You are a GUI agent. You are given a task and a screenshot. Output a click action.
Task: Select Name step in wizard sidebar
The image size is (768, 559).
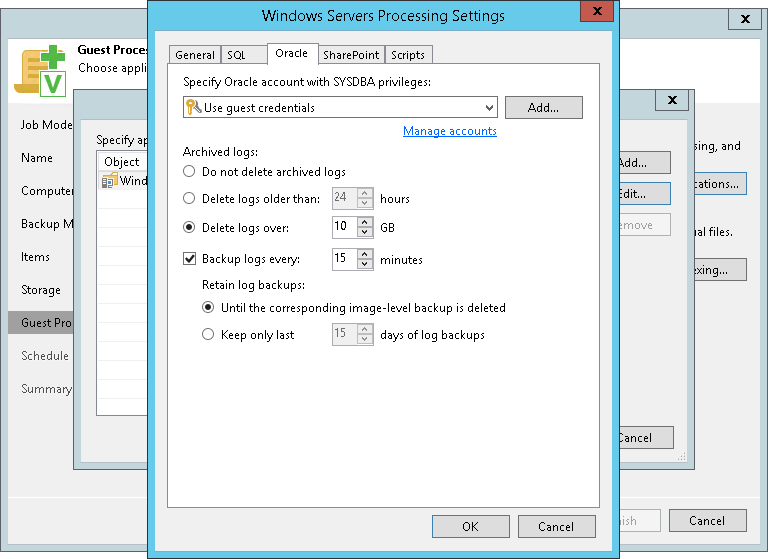[x=37, y=158]
